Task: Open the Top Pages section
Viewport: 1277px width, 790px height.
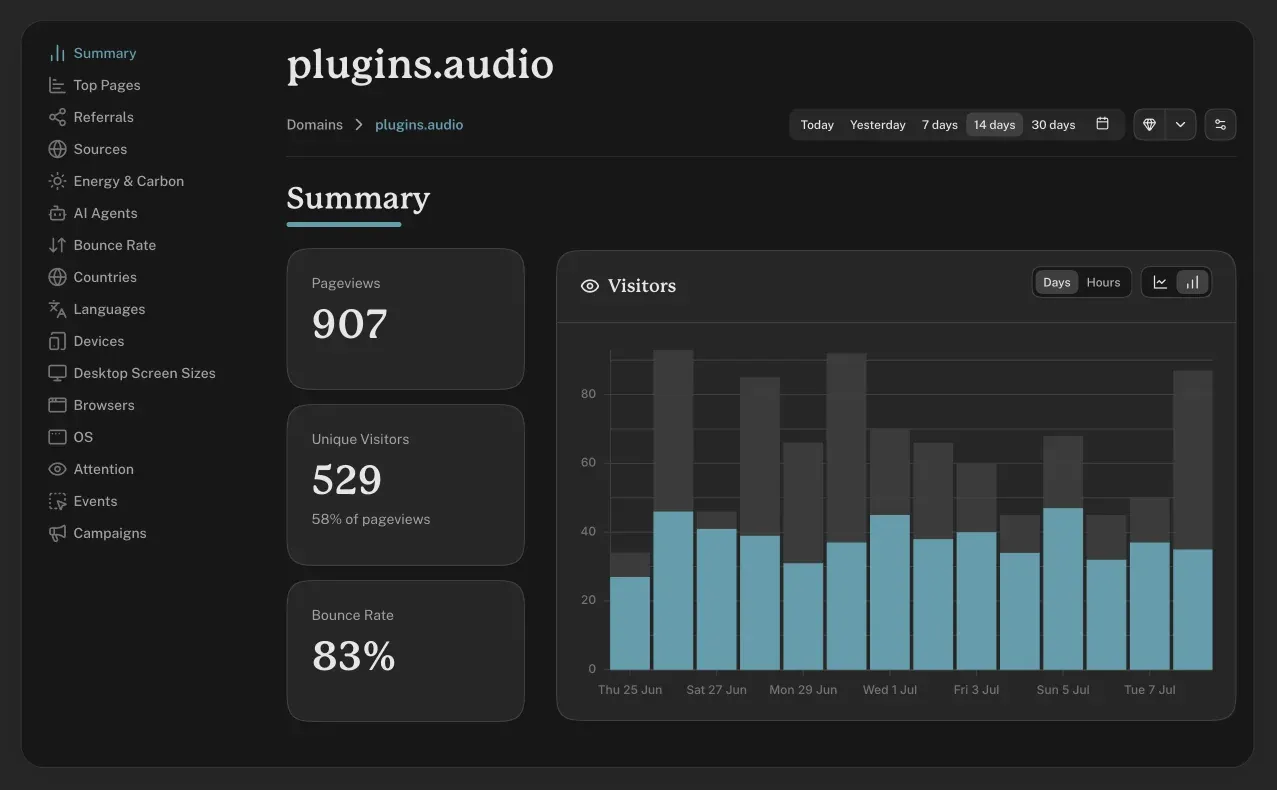Action: pyautogui.click(x=107, y=85)
